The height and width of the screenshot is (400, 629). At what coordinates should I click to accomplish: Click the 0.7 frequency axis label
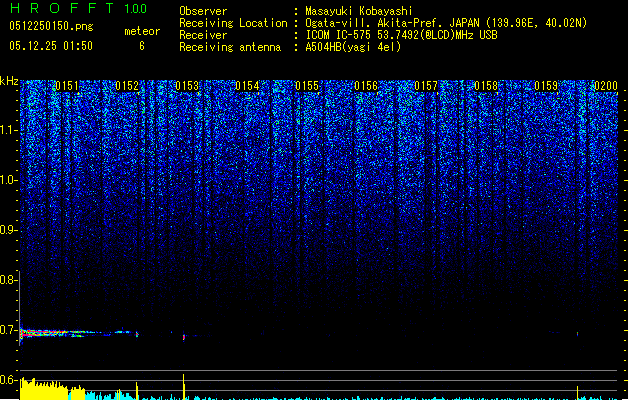click(x=8, y=330)
